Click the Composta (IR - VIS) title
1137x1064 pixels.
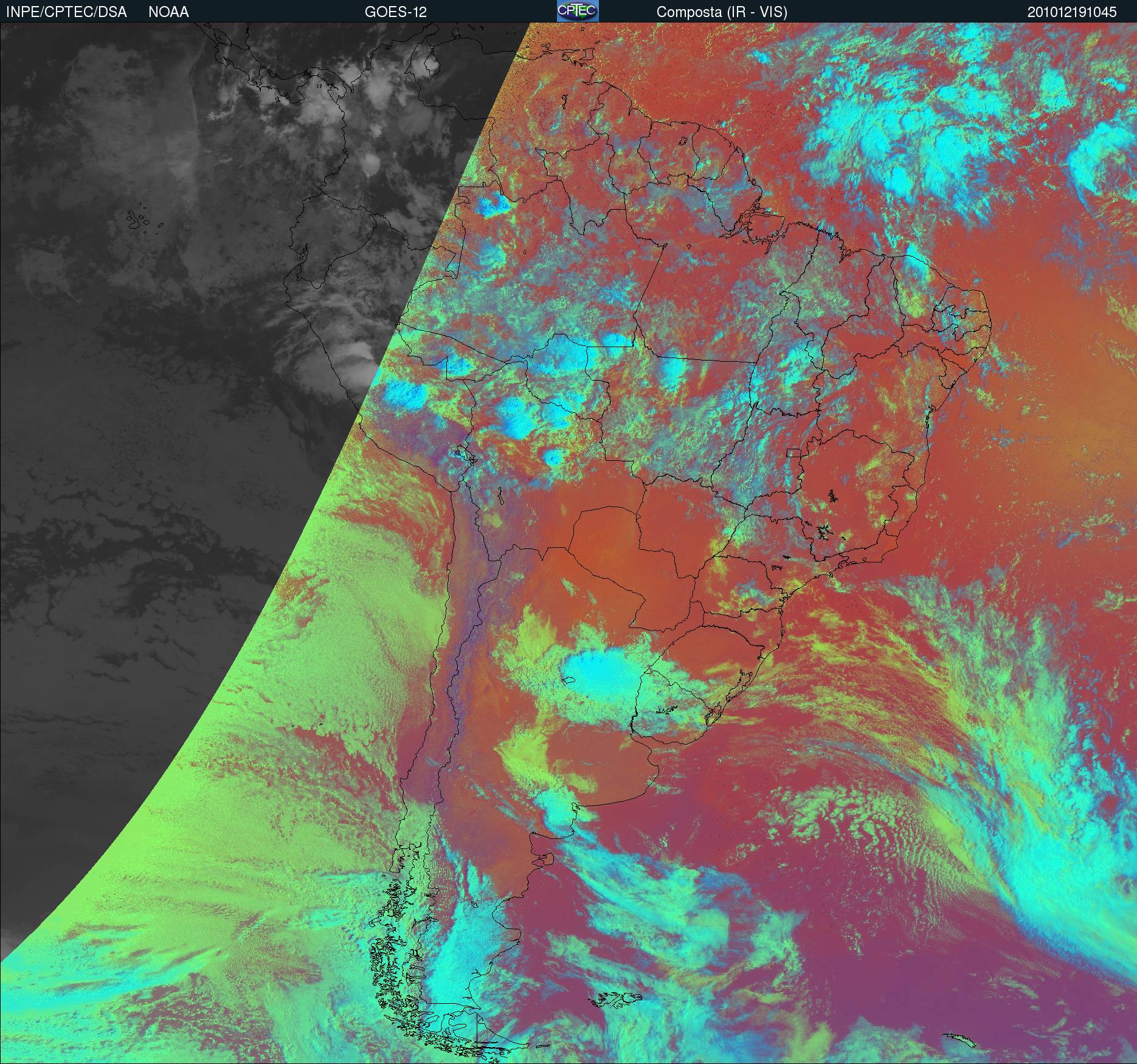(x=722, y=12)
